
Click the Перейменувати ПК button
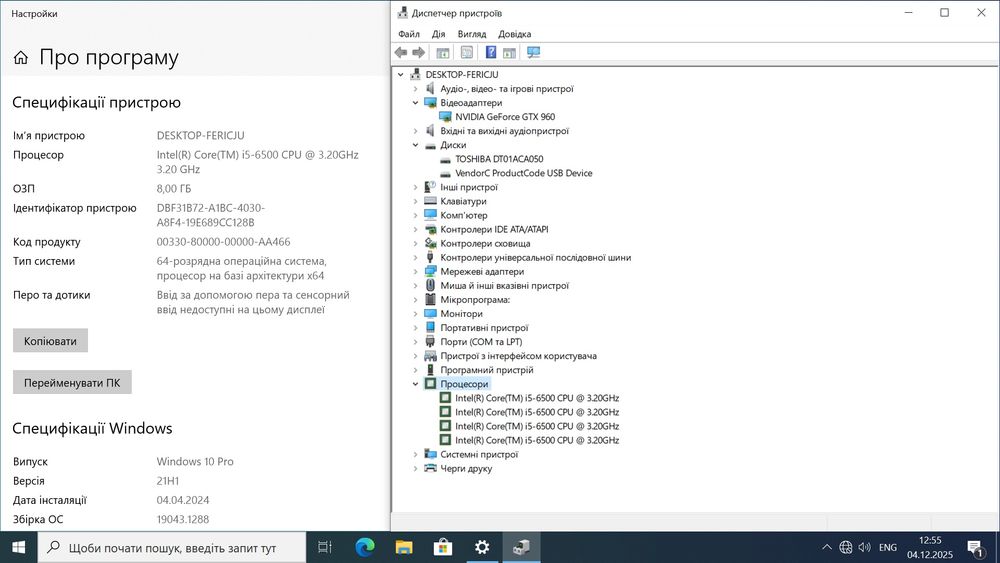coord(72,383)
